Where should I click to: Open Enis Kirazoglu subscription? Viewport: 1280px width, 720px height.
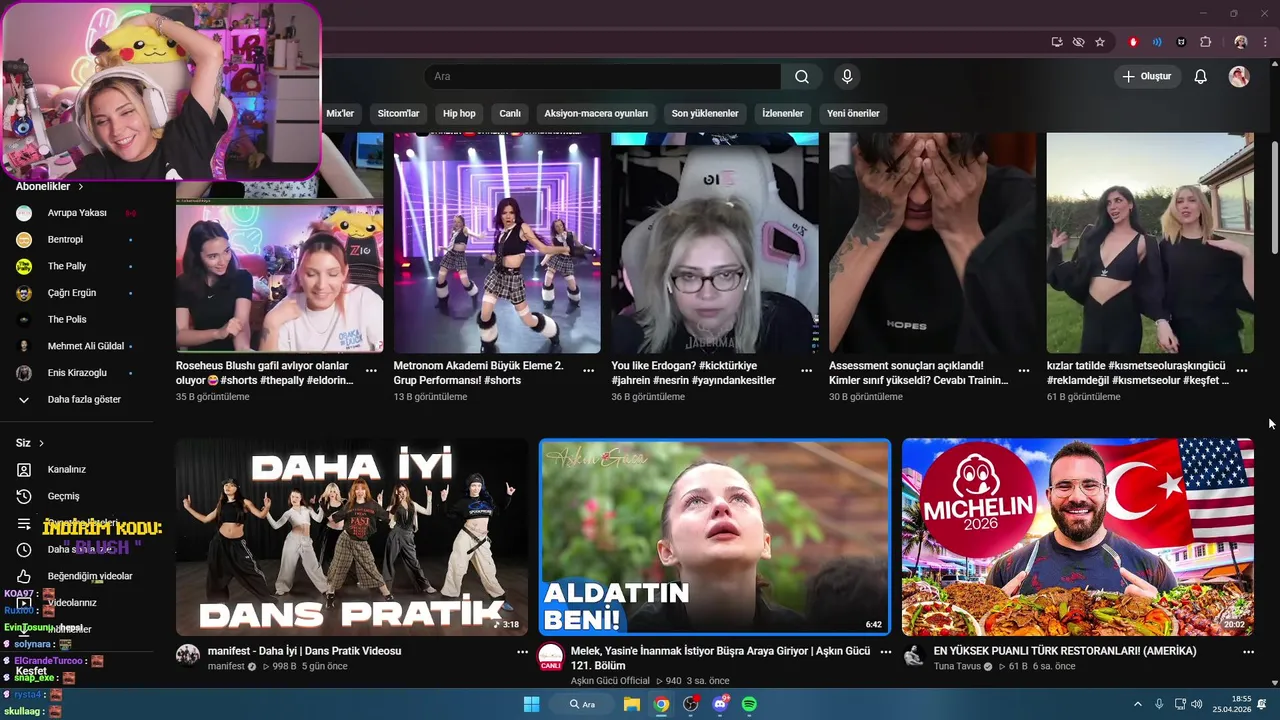(77, 373)
